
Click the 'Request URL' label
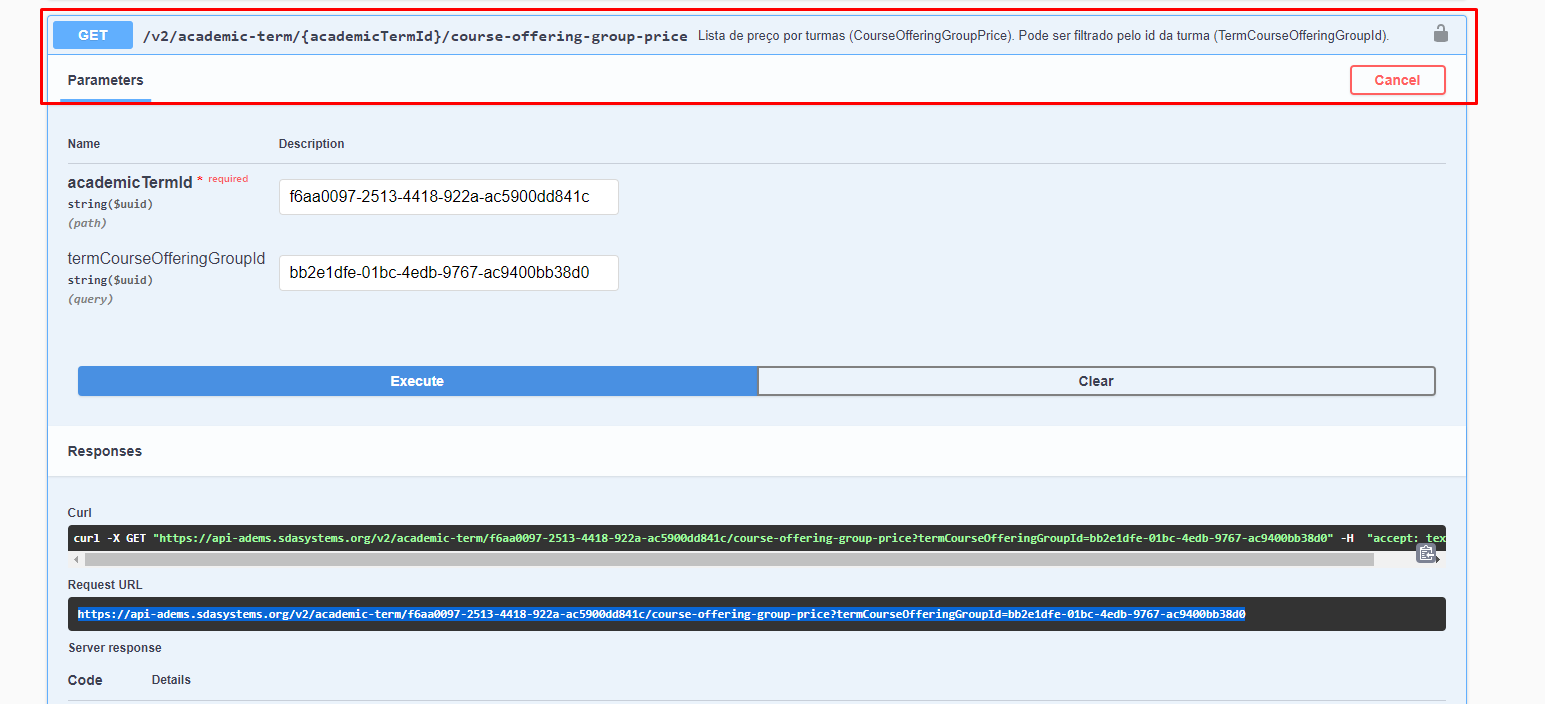[104, 585]
